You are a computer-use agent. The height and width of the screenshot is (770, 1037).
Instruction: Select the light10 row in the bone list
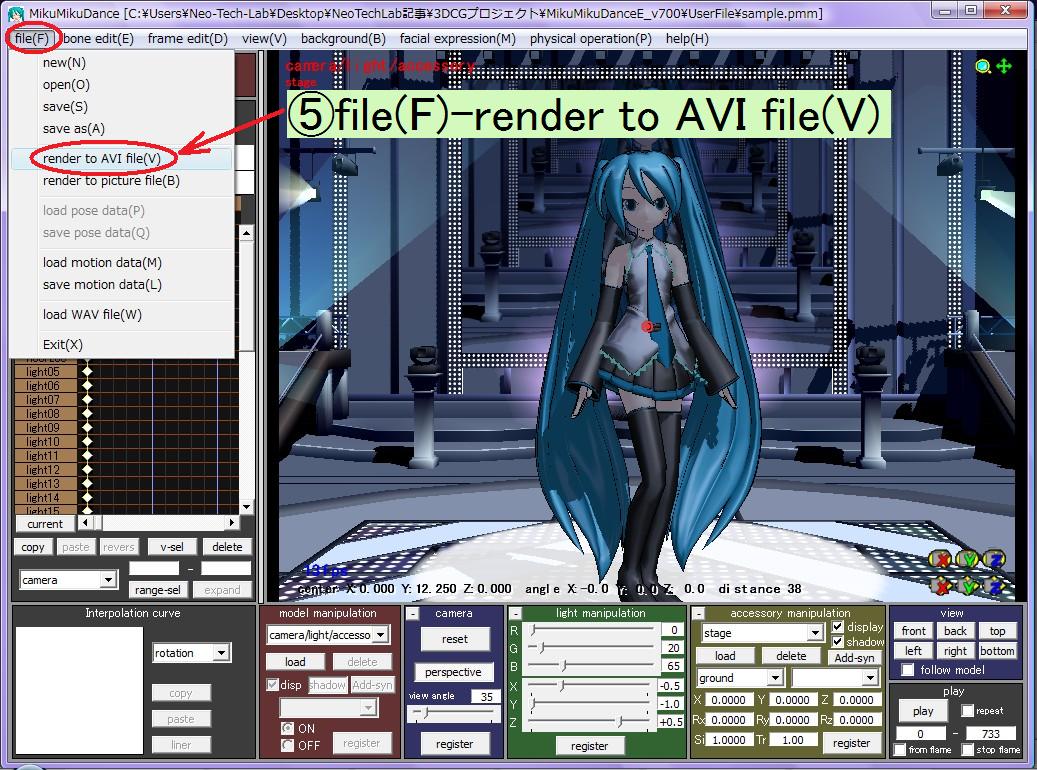pos(46,442)
